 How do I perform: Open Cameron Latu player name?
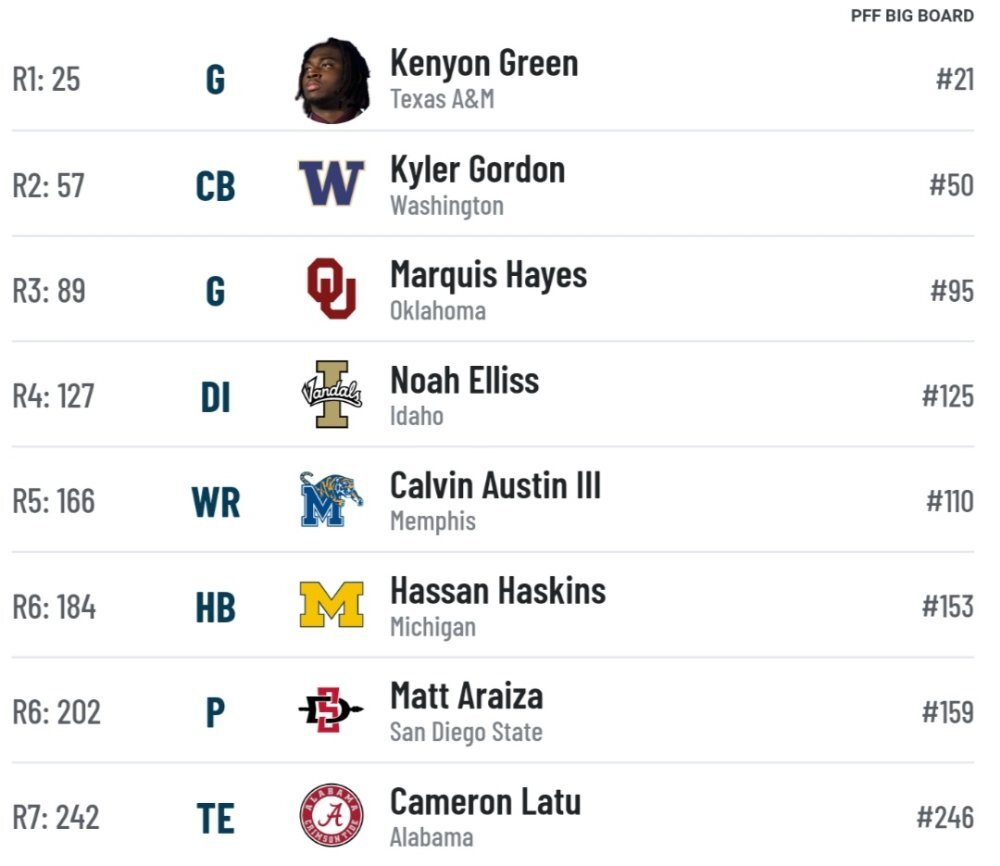(485, 802)
